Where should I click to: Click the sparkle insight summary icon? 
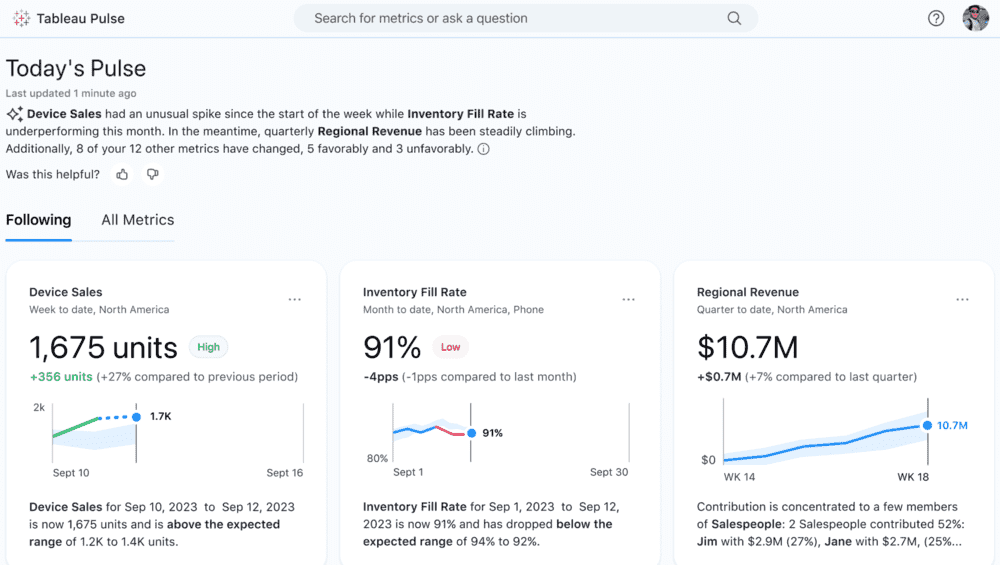pos(15,114)
